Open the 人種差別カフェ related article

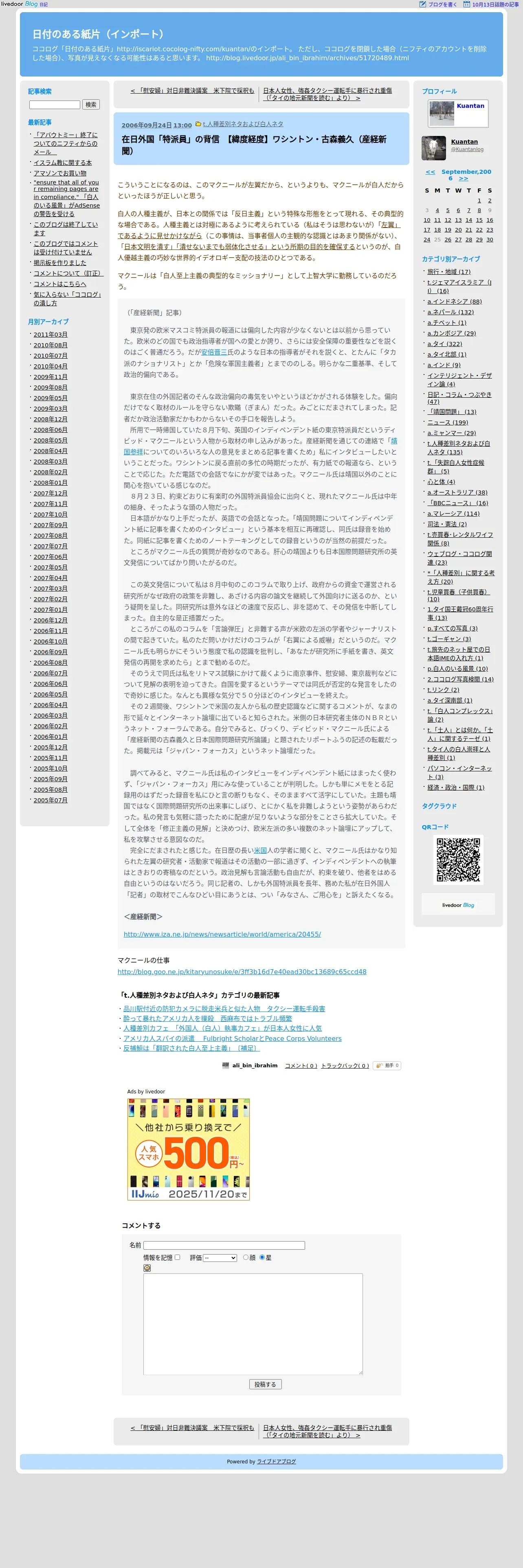click(x=222, y=1028)
